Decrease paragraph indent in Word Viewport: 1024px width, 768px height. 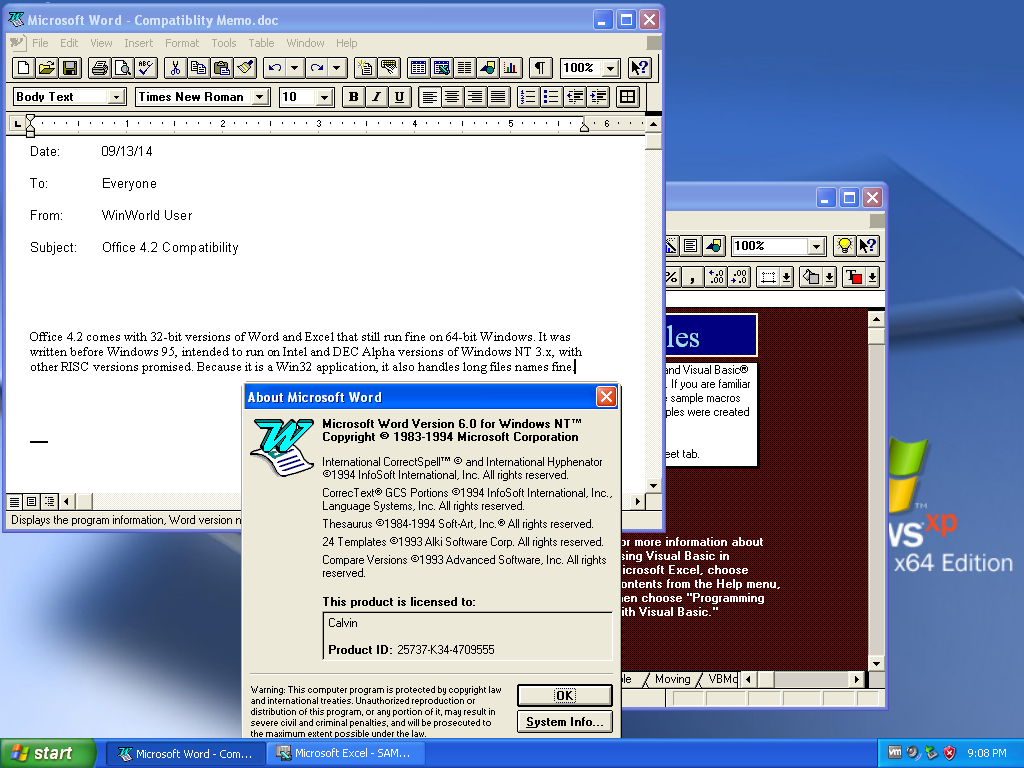(575, 97)
